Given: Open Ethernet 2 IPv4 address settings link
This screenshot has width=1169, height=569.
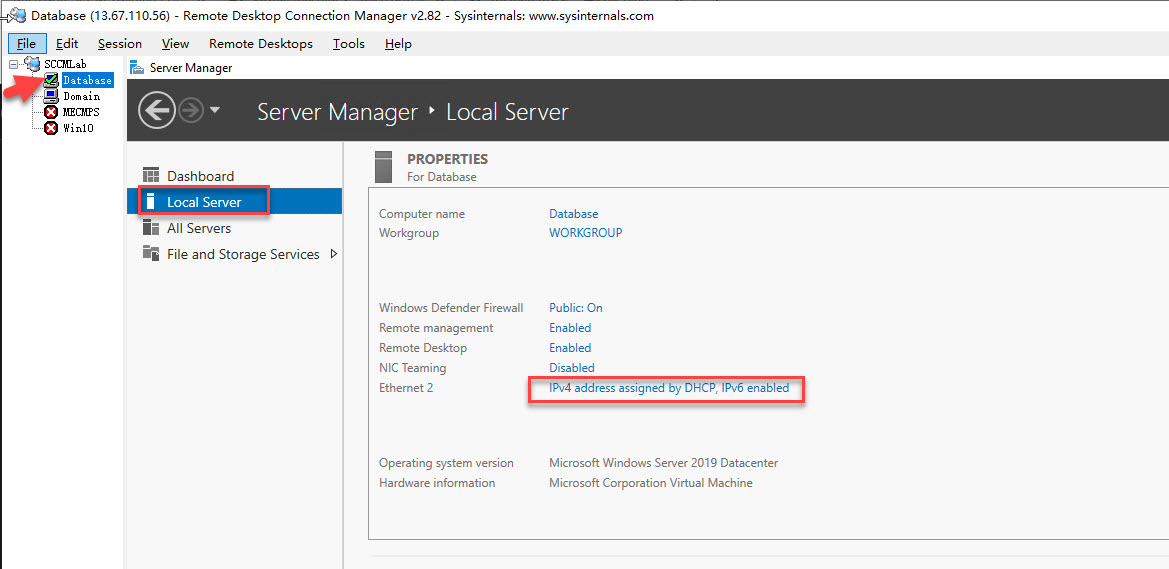Looking at the screenshot, I should coord(668,388).
